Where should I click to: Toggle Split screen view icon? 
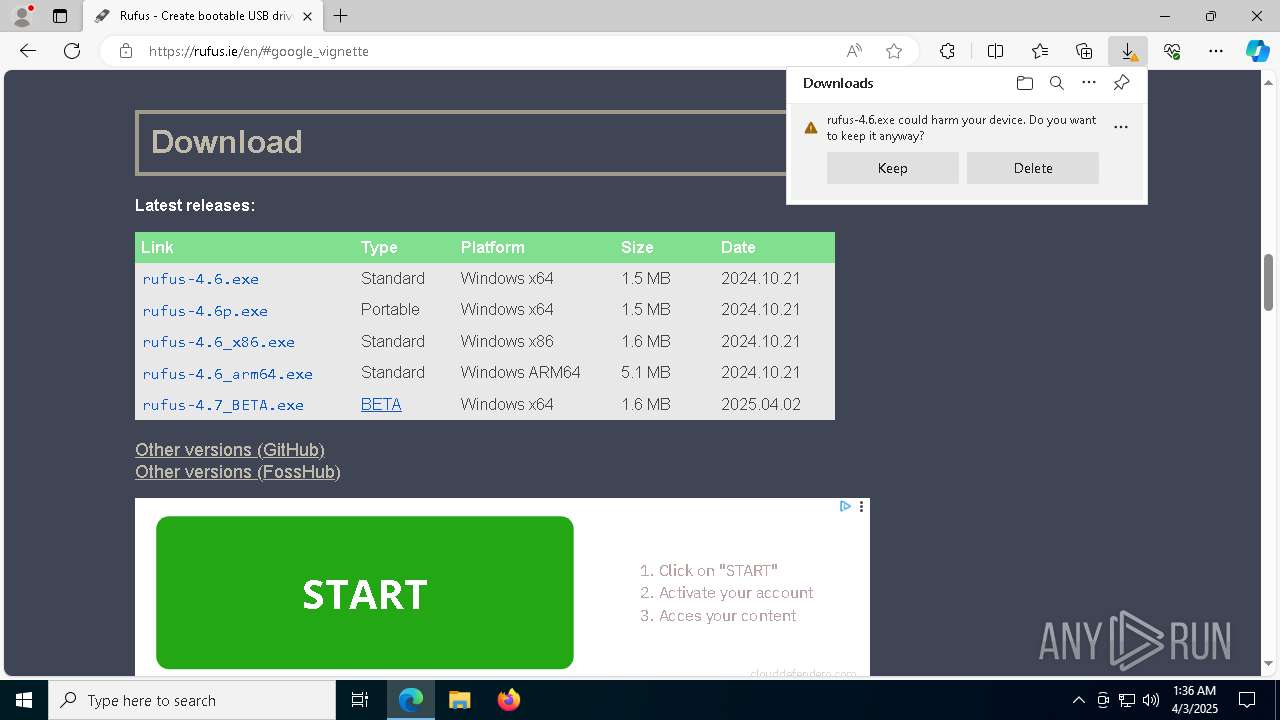[x=996, y=51]
